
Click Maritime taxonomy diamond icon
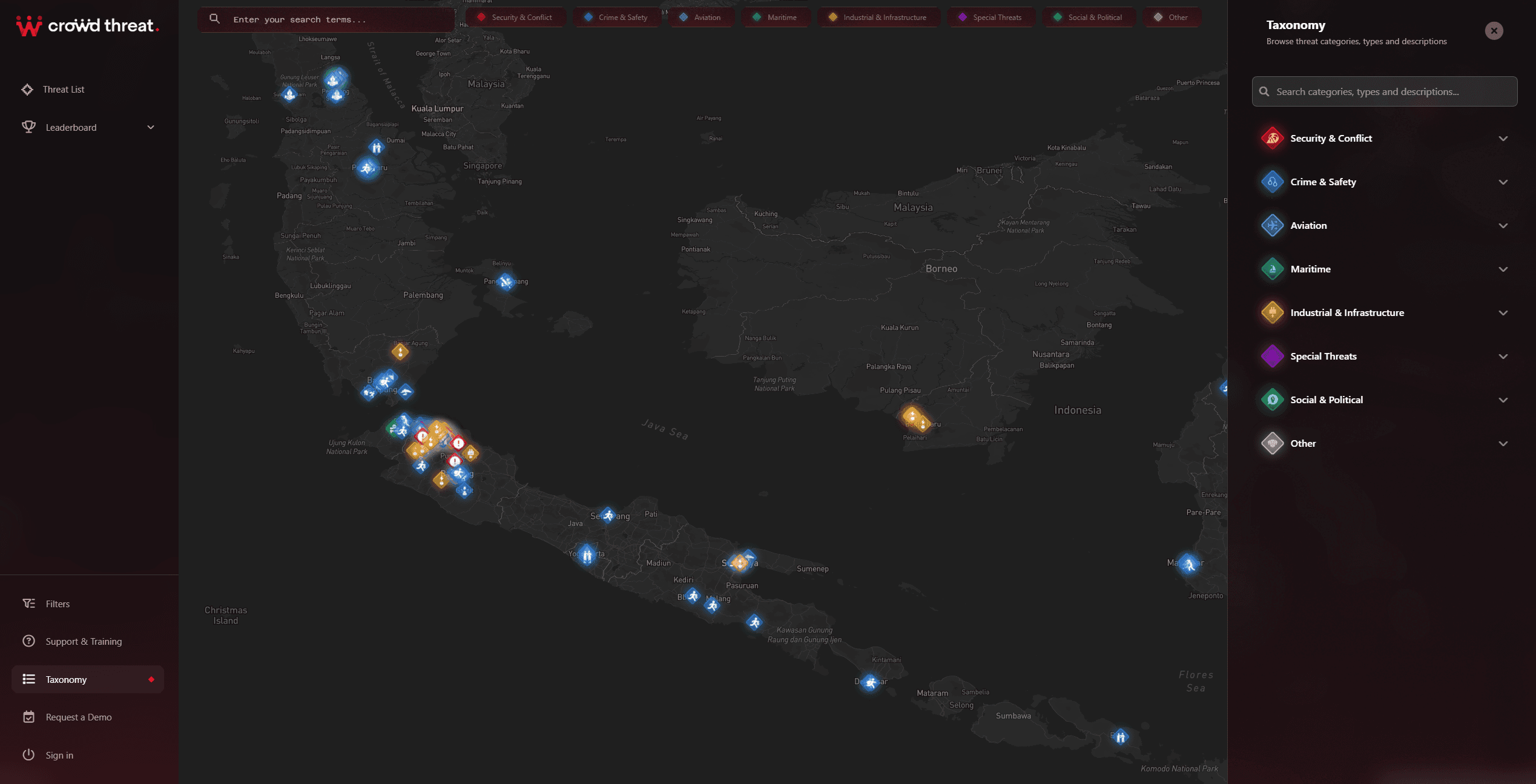[1273, 269]
